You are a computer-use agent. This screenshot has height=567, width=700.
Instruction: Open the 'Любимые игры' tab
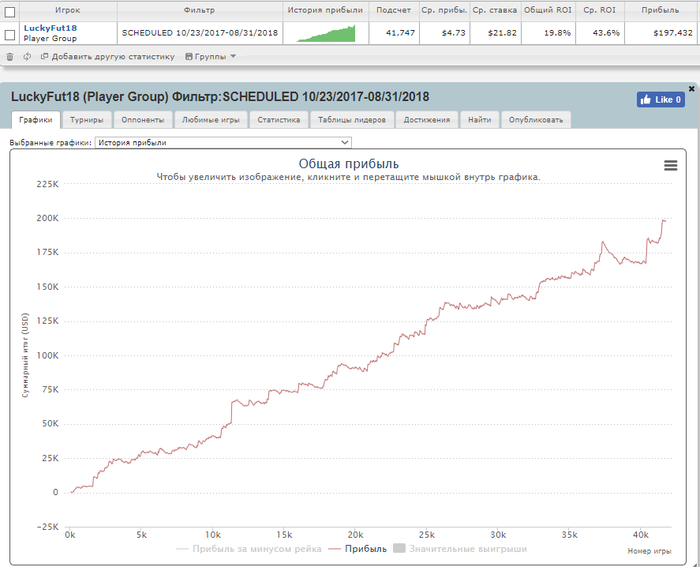(x=211, y=120)
